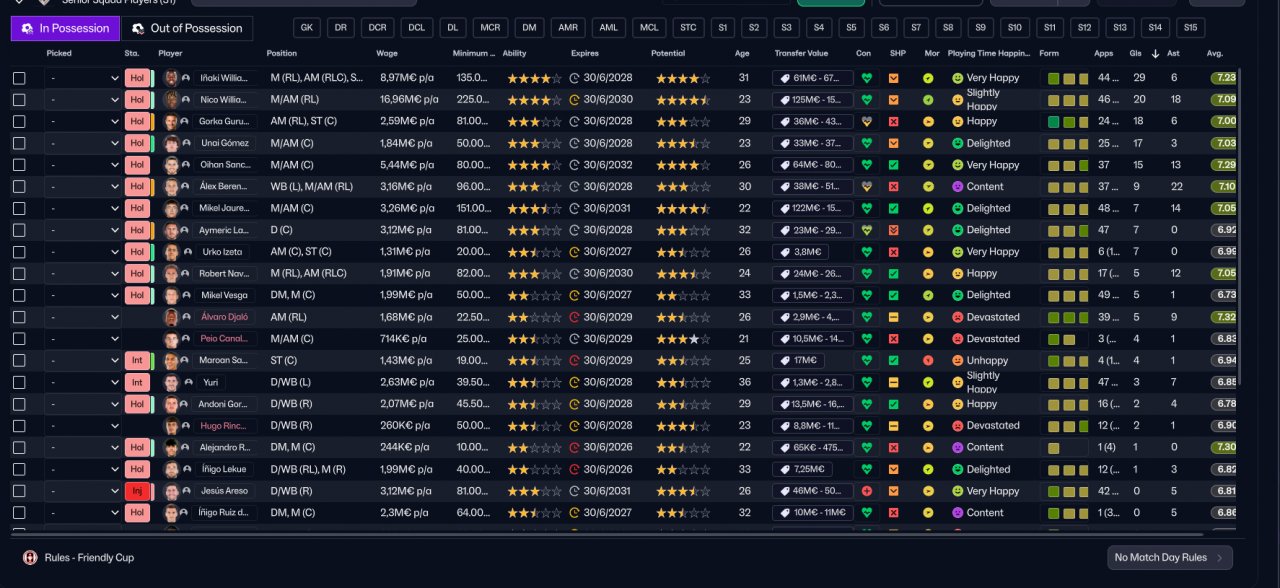Viewport: 1280px width, 588px height.
Task: Tick the checkbox for Iñaki Williams' row
Action: coord(19,78)
